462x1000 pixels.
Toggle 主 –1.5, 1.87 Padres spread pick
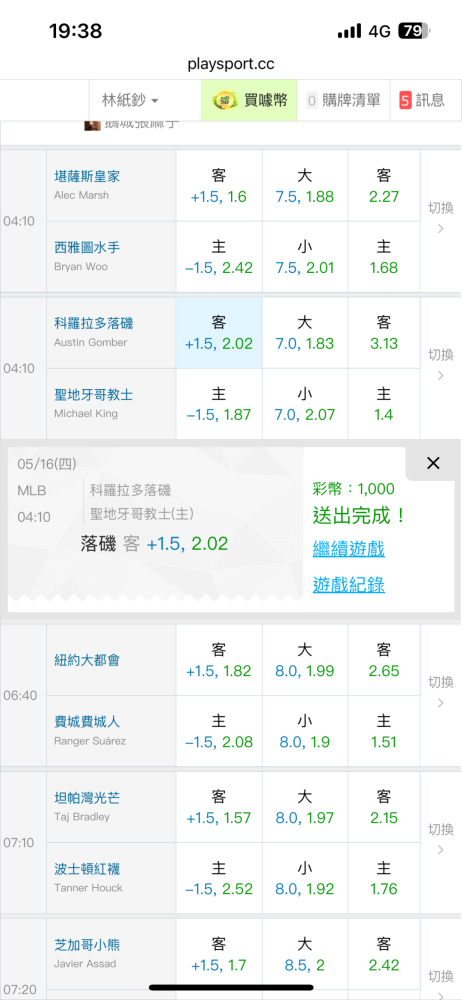pyautogui.click(x=219, y=404)
